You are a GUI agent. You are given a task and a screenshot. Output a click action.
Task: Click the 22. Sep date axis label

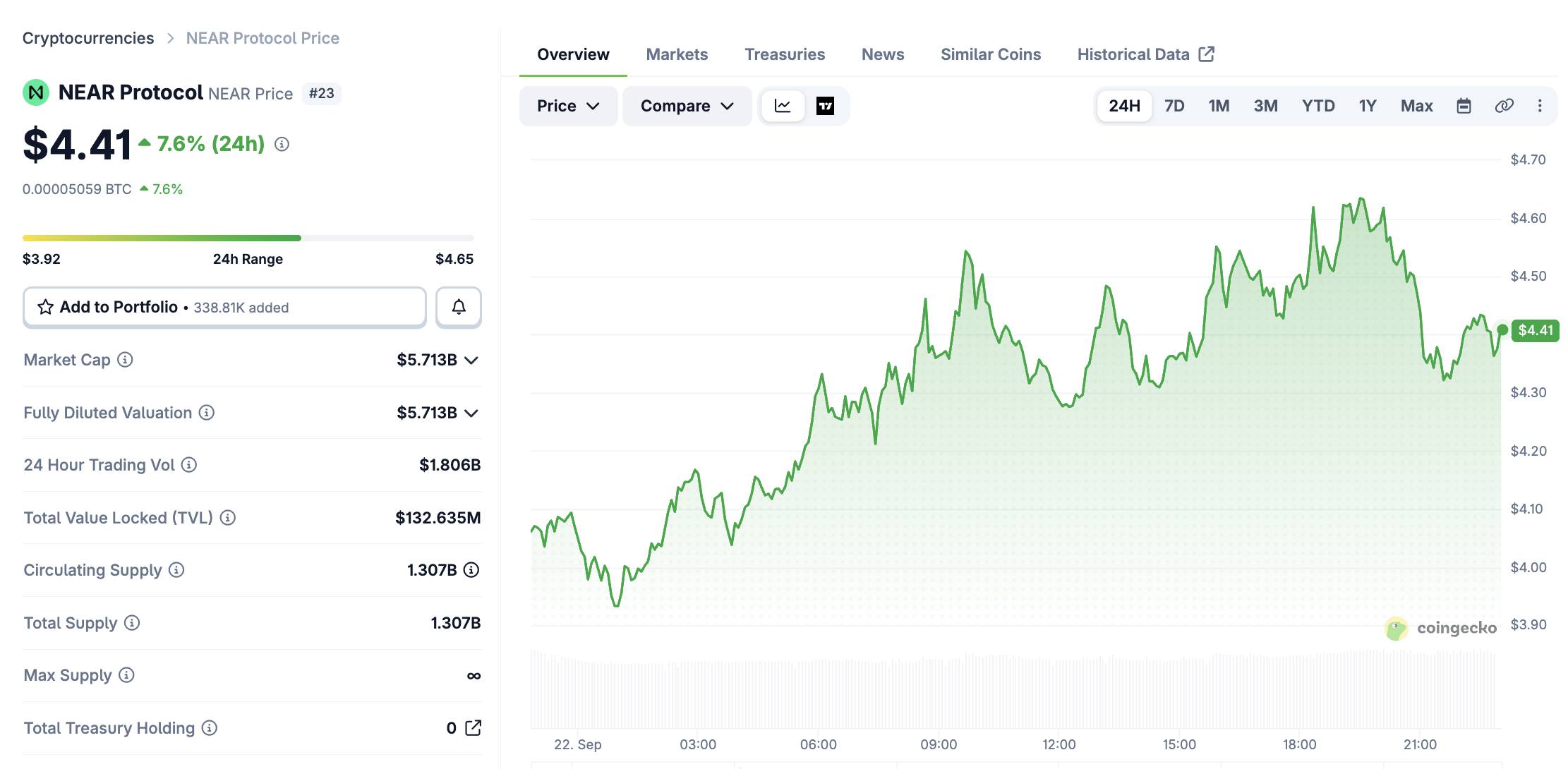578,744
